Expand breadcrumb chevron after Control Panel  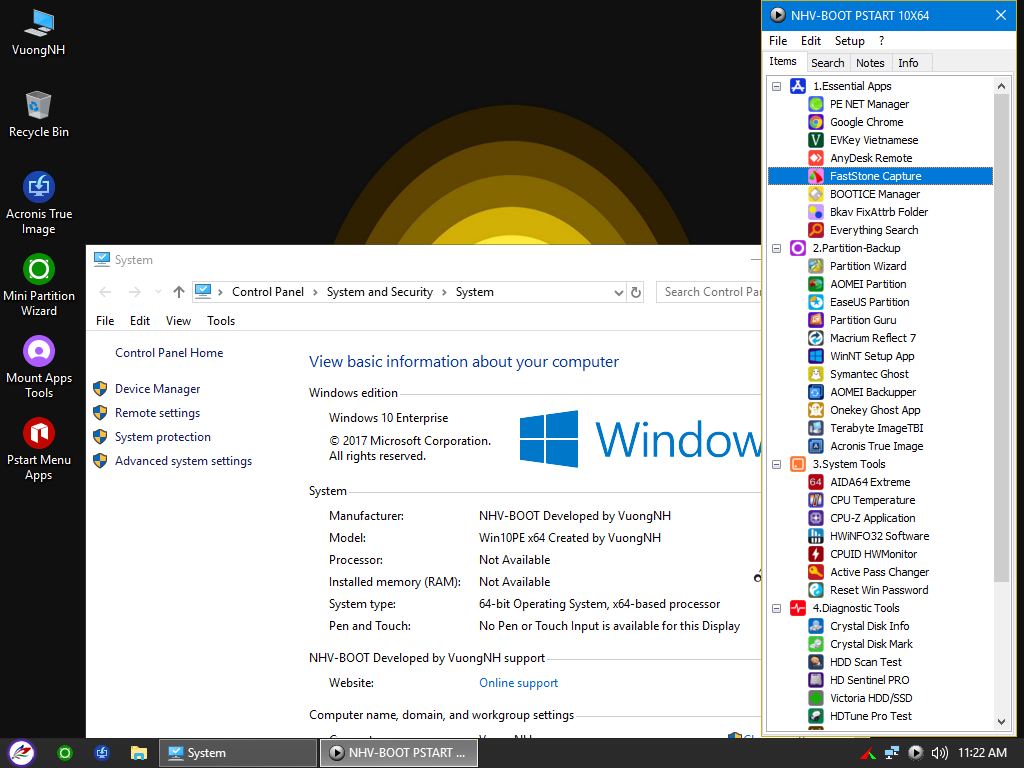tap(315, 293)
